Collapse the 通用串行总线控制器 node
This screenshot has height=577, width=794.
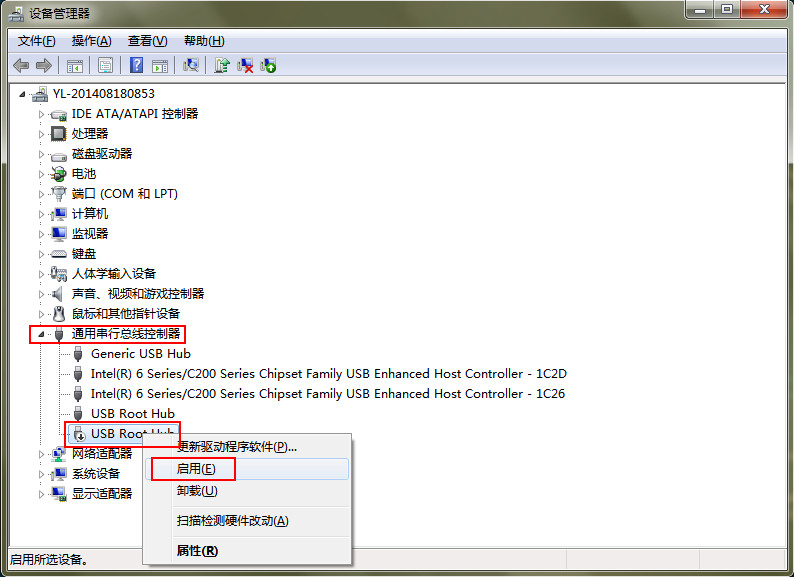pos(42,334)
